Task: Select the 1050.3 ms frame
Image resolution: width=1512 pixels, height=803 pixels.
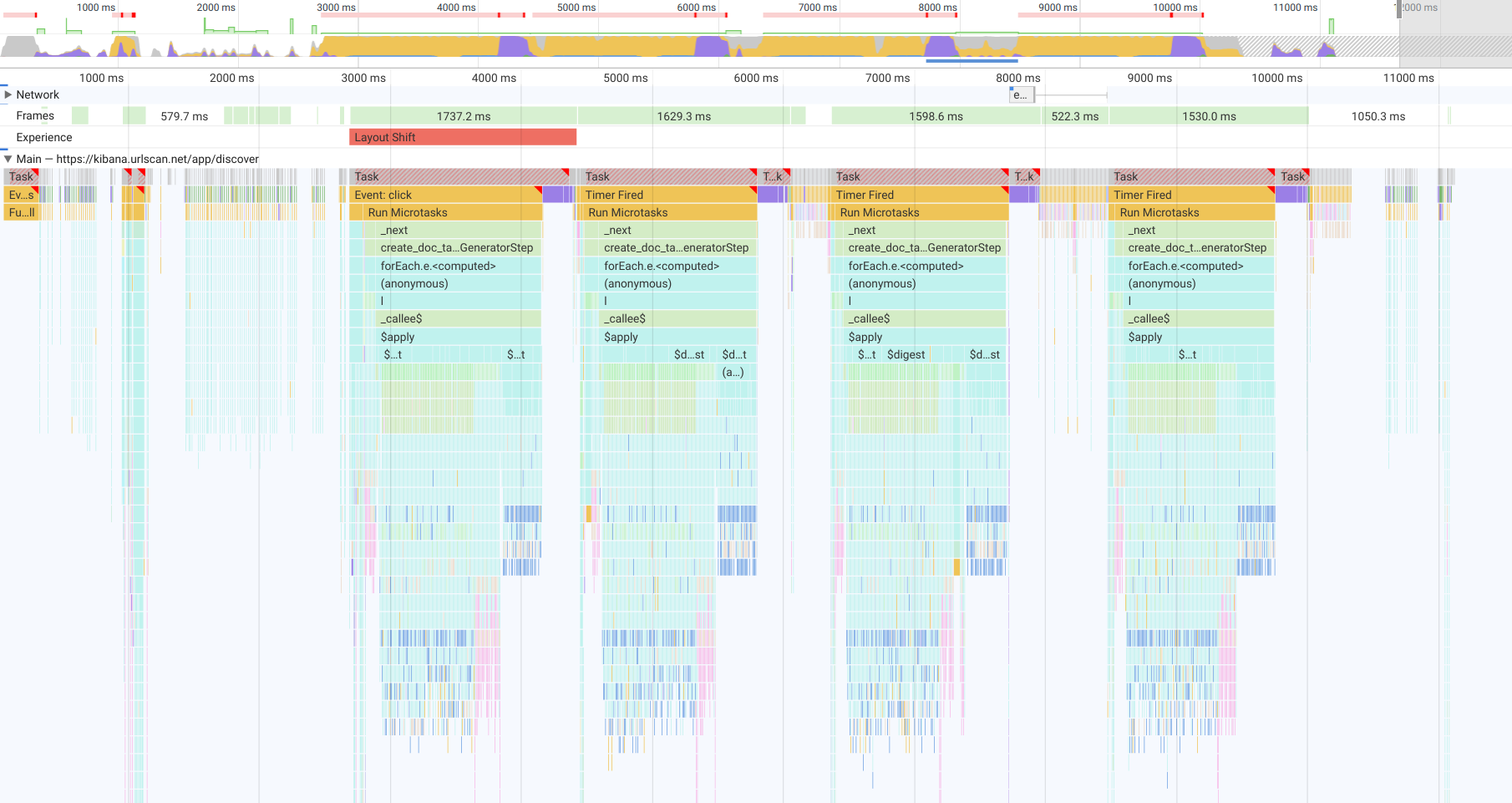Action: click(x=1378, y=116)
